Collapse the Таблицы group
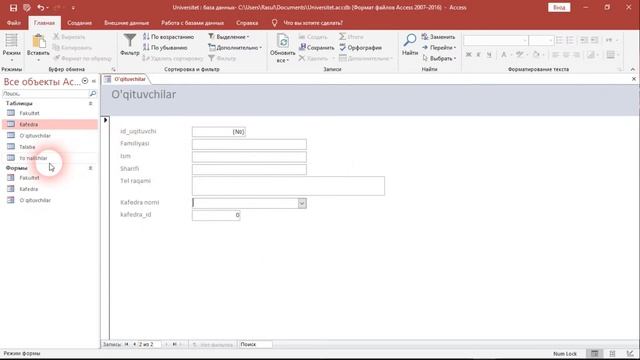The width and height of the screenshot is (640, 360). point(90,104)
